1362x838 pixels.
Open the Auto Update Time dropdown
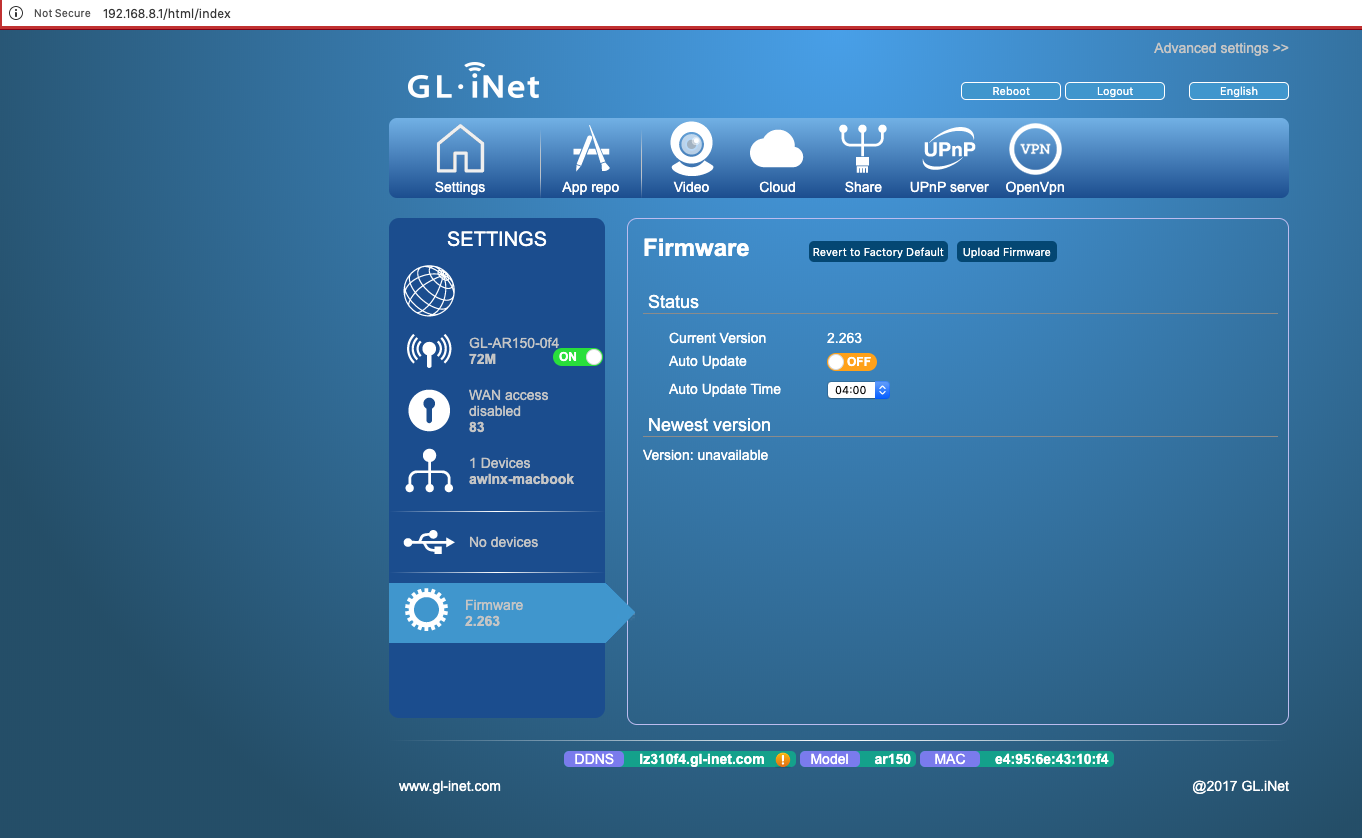tap(858, 390)
